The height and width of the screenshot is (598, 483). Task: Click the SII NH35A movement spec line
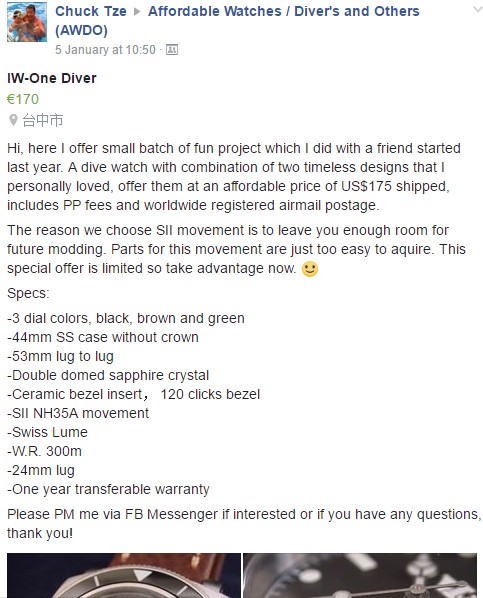point(78,413)
